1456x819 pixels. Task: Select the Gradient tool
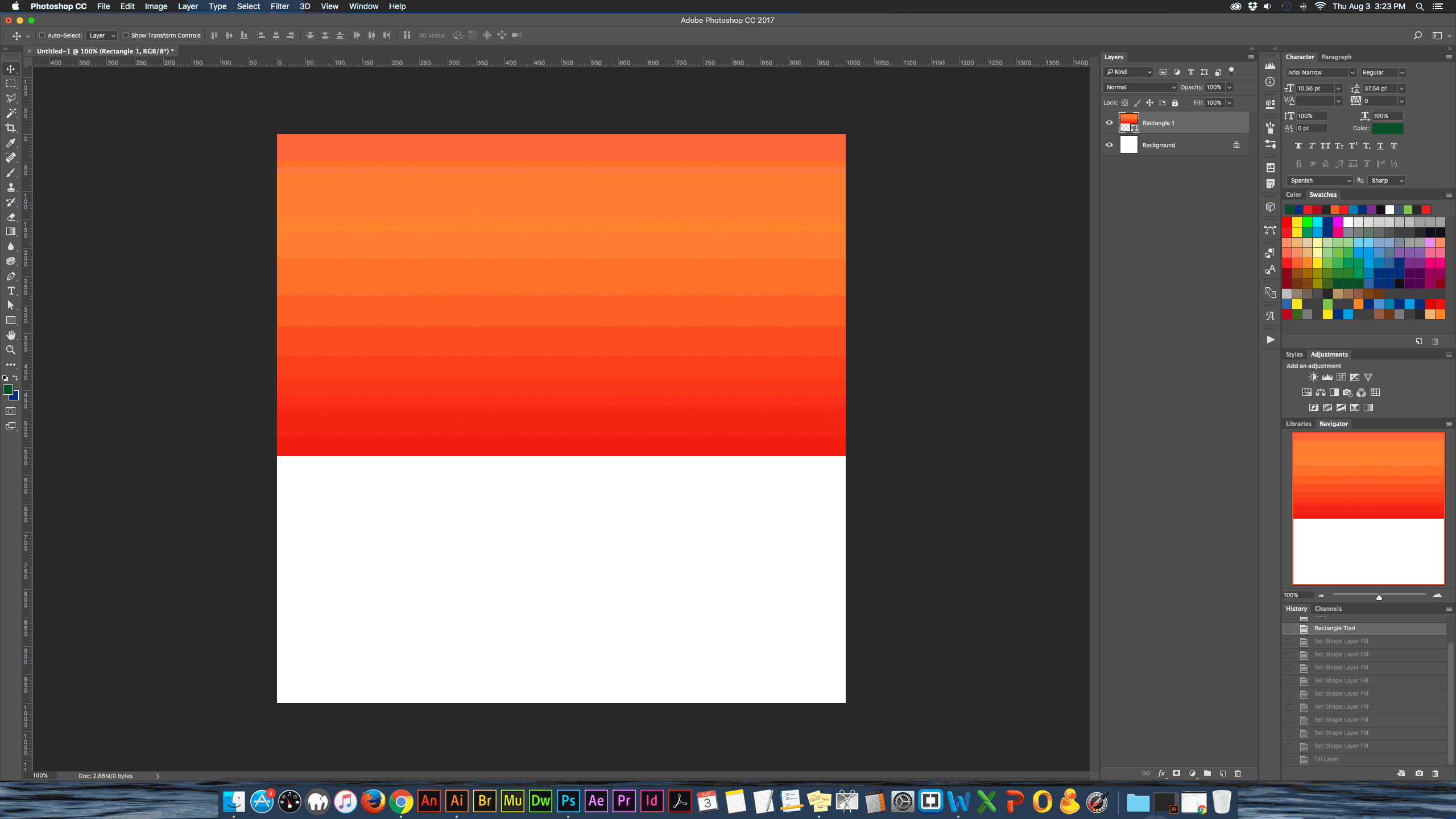[11, 231]
